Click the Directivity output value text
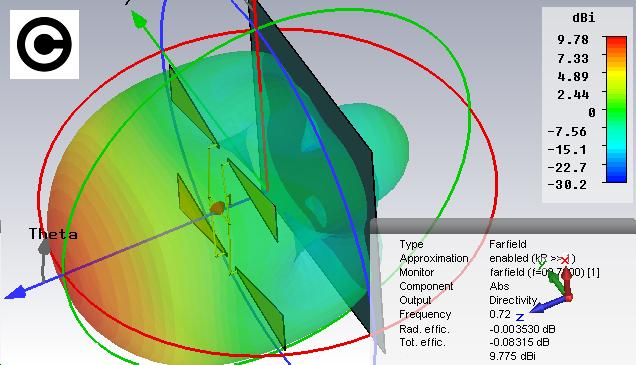The width and height of the screenshot is (636, 365). coord(513,300)
